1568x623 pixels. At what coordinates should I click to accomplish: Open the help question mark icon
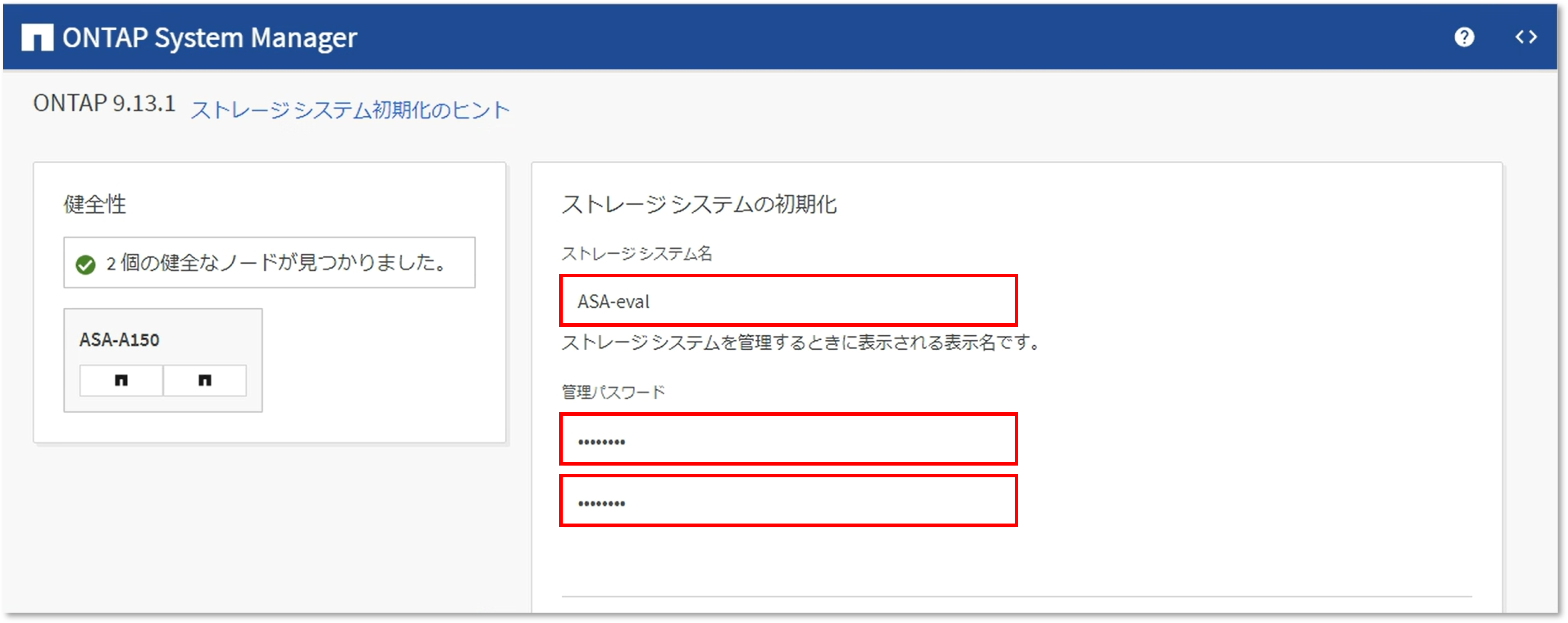pos(1464,37)
